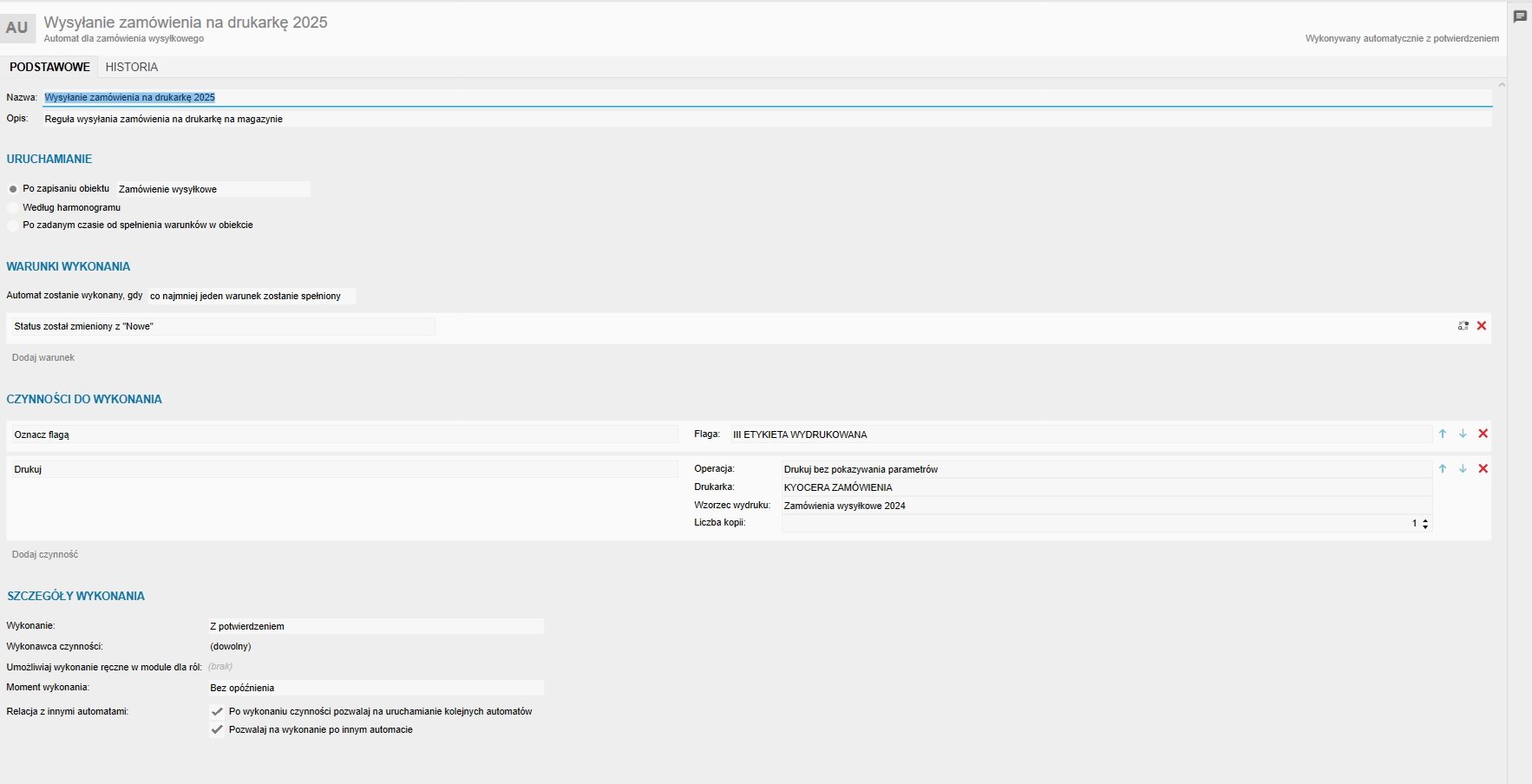Screen dimensions: 1532x784
Task: Click the "Liczba kopii" stepper arrows
Action: (x=1425, y=524)
